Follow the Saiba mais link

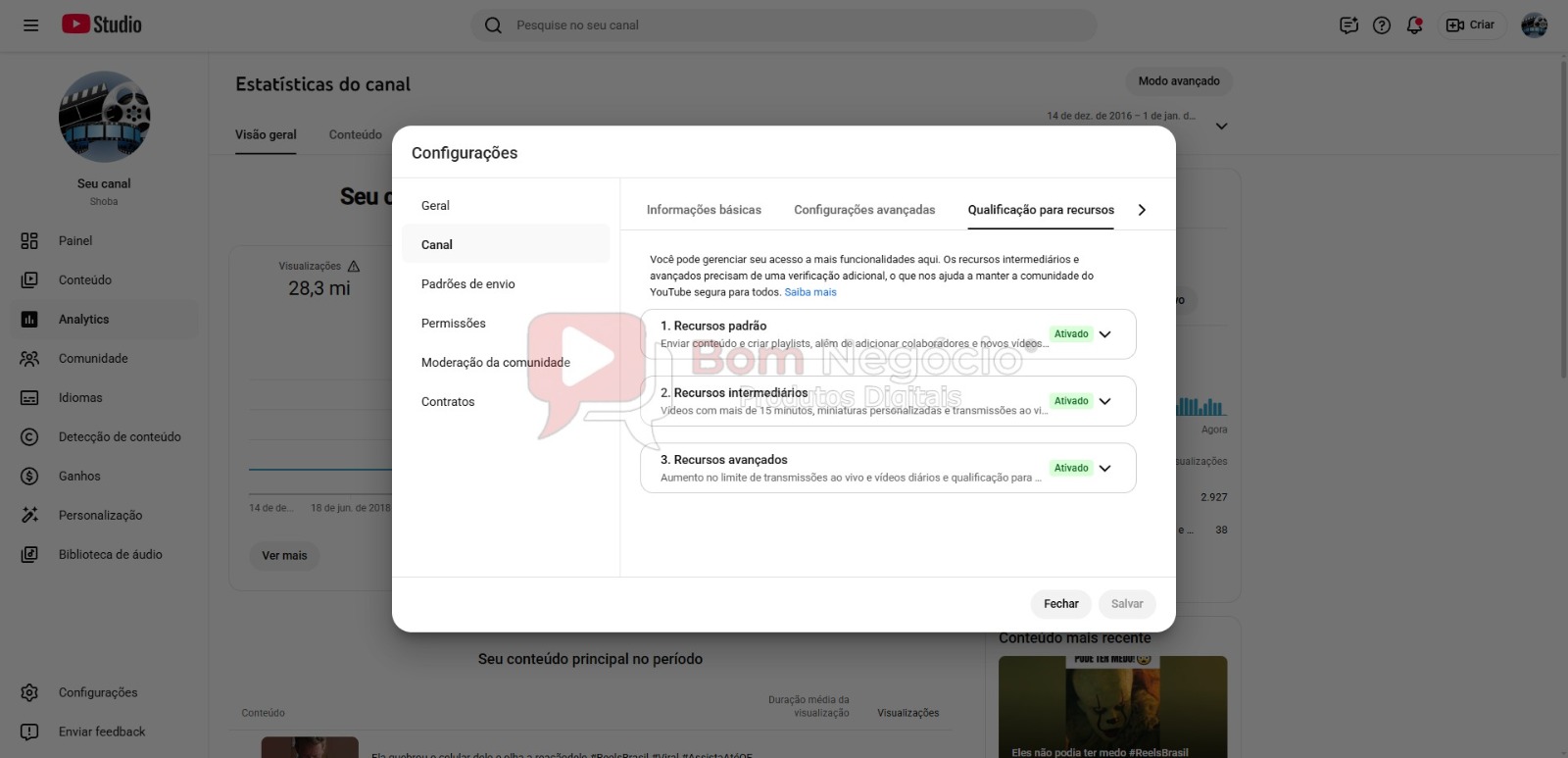coord(810,292)
